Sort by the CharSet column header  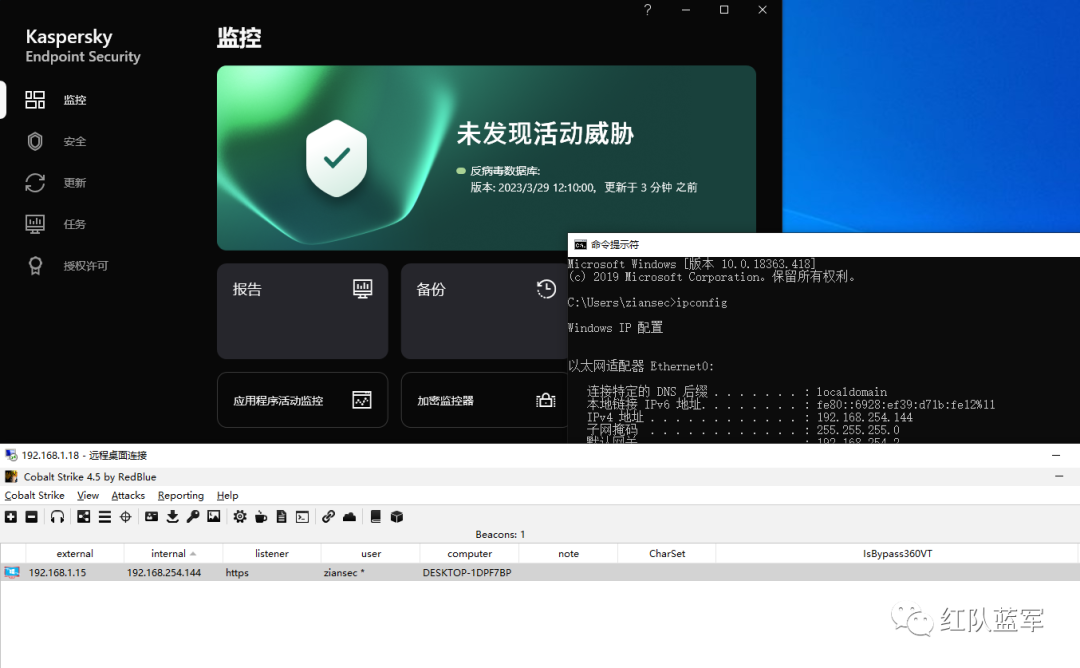[667, 553]
